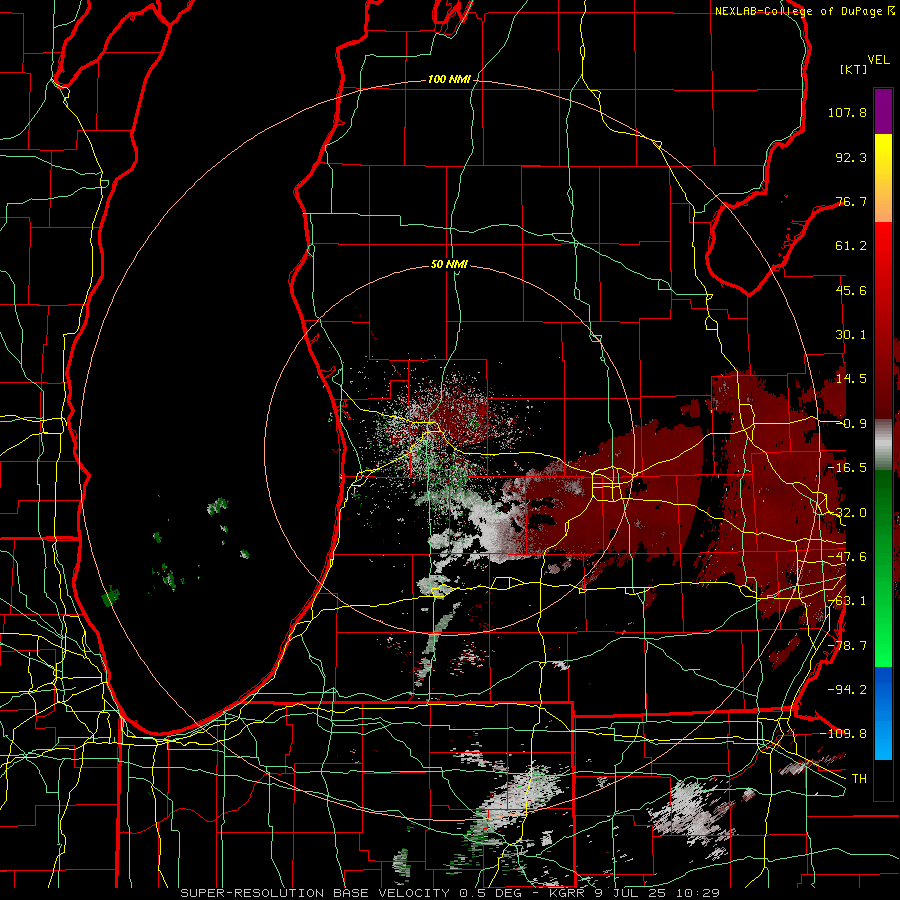Screen dimensions: 900x900
Task: Click the NEXLAB-College of DuPage credit text
Action: 805,11
